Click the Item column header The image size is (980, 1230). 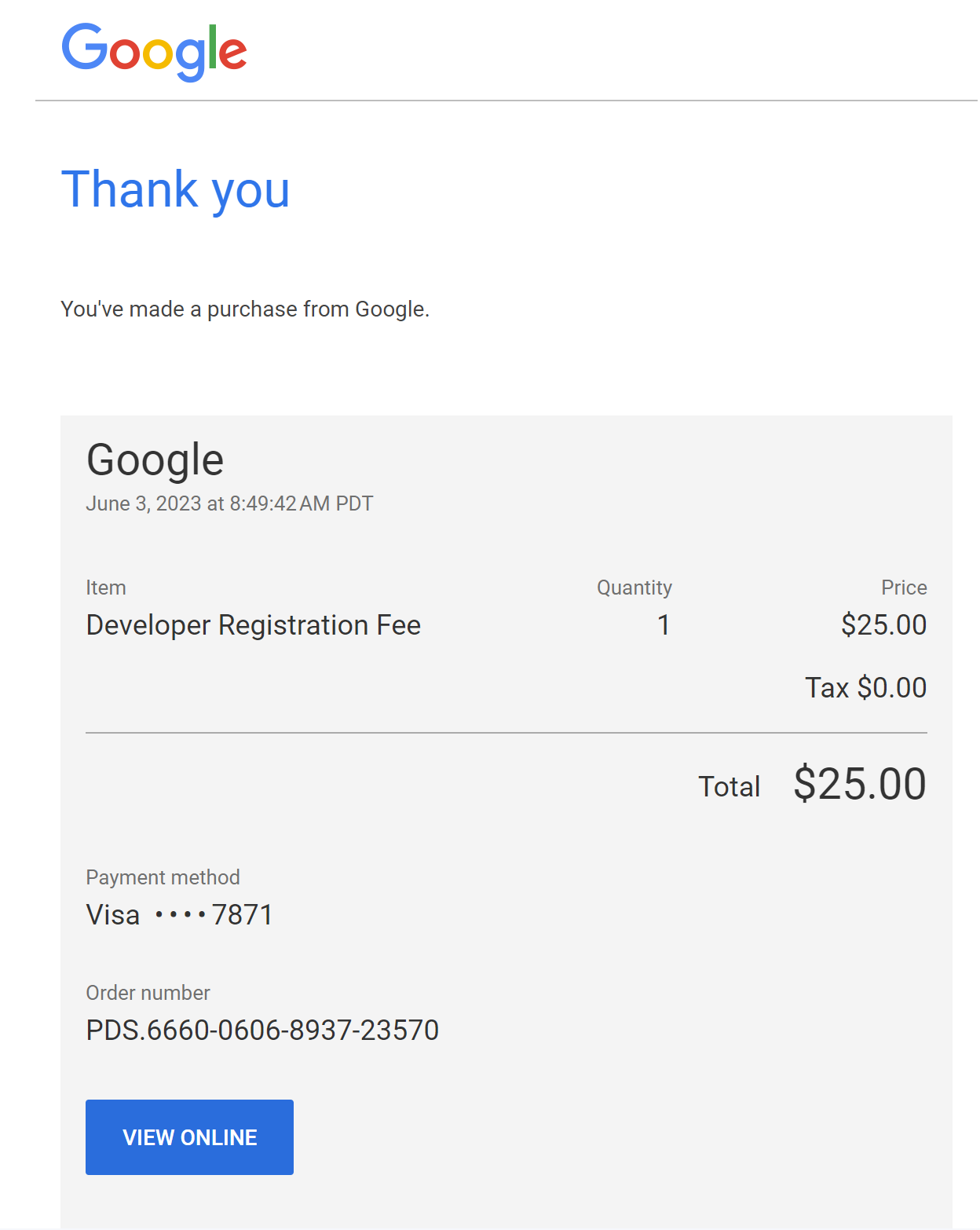pos(106,588)
